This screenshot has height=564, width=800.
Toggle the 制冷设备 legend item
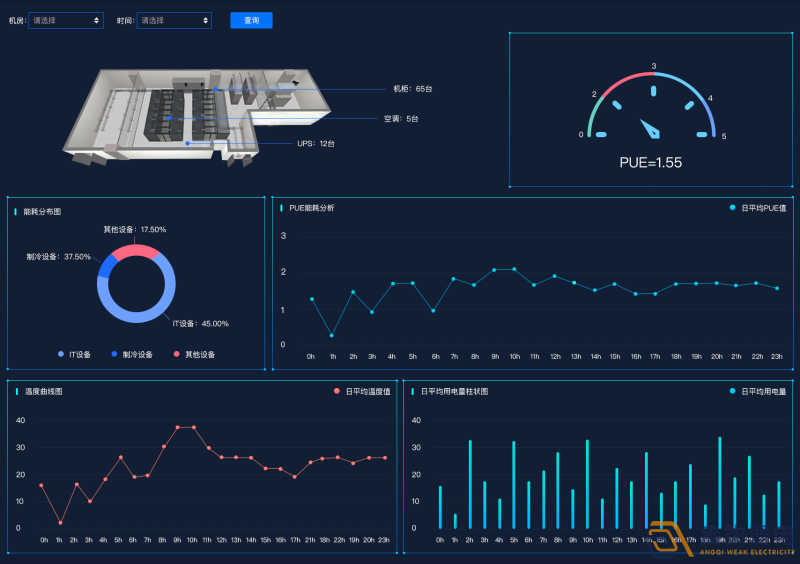point(132,354)
